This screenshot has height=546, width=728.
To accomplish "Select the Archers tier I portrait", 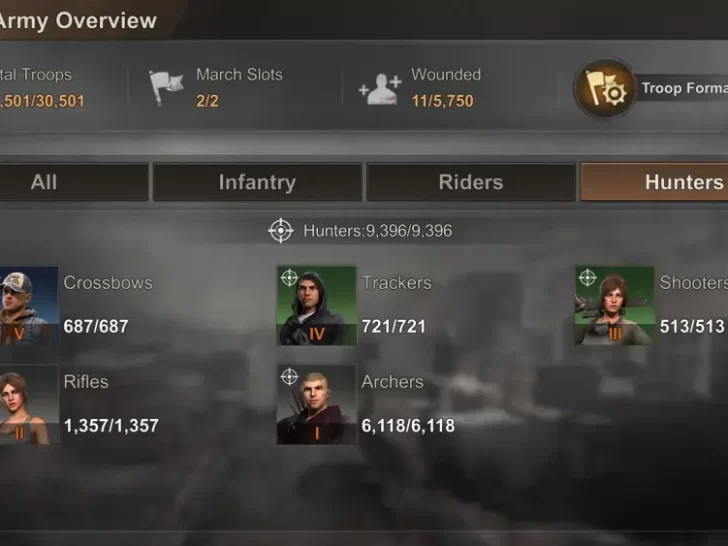I will pyautogui.click(x=317, y=405).
